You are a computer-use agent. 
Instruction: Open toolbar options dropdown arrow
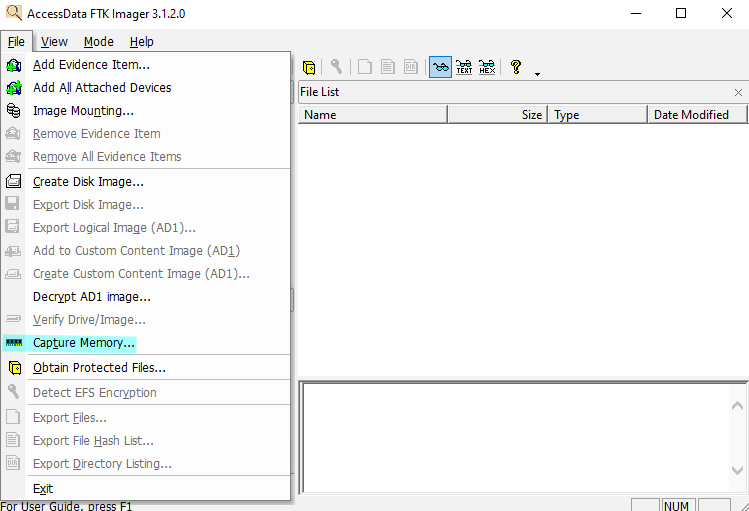point(537,74)
